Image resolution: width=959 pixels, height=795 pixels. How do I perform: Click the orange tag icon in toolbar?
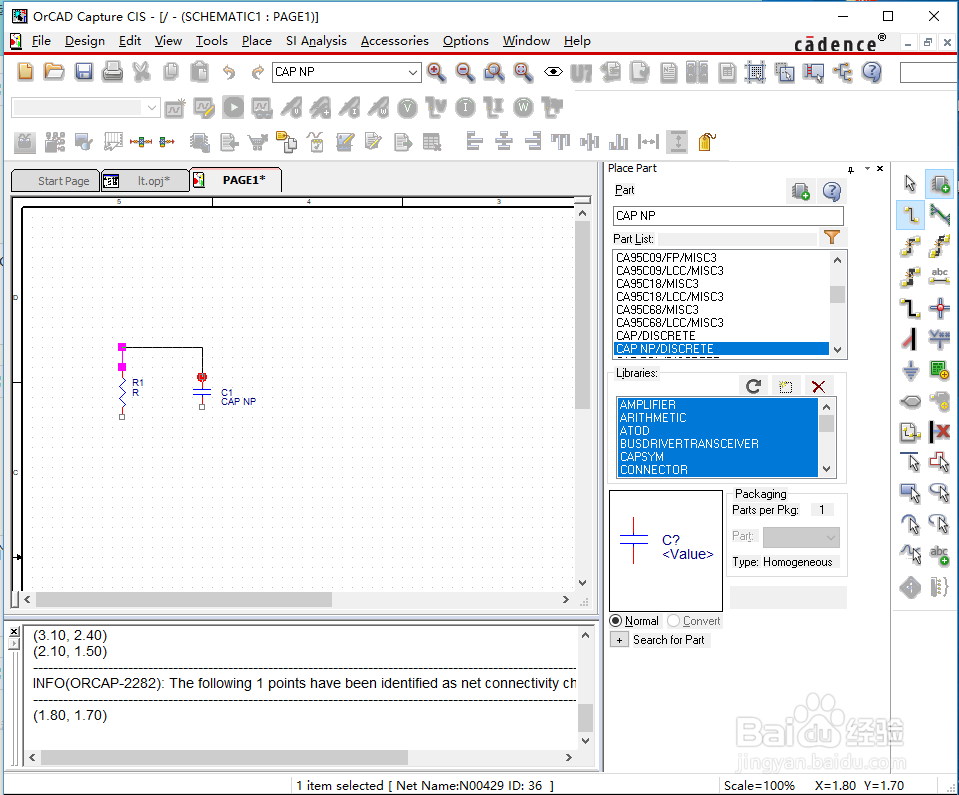tap(706, 142)
